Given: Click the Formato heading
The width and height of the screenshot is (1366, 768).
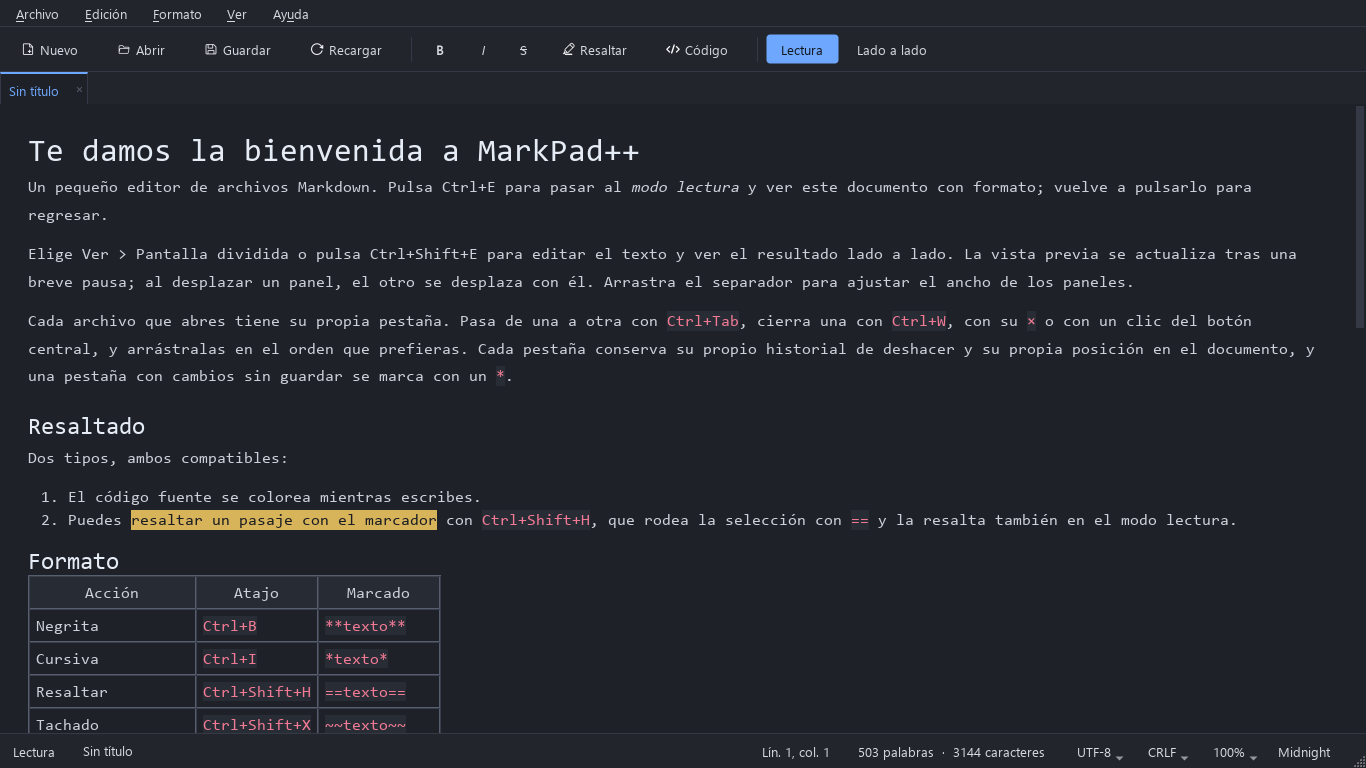Looking at the screenshot, I should pyautogui.click(x=74, y=561).
